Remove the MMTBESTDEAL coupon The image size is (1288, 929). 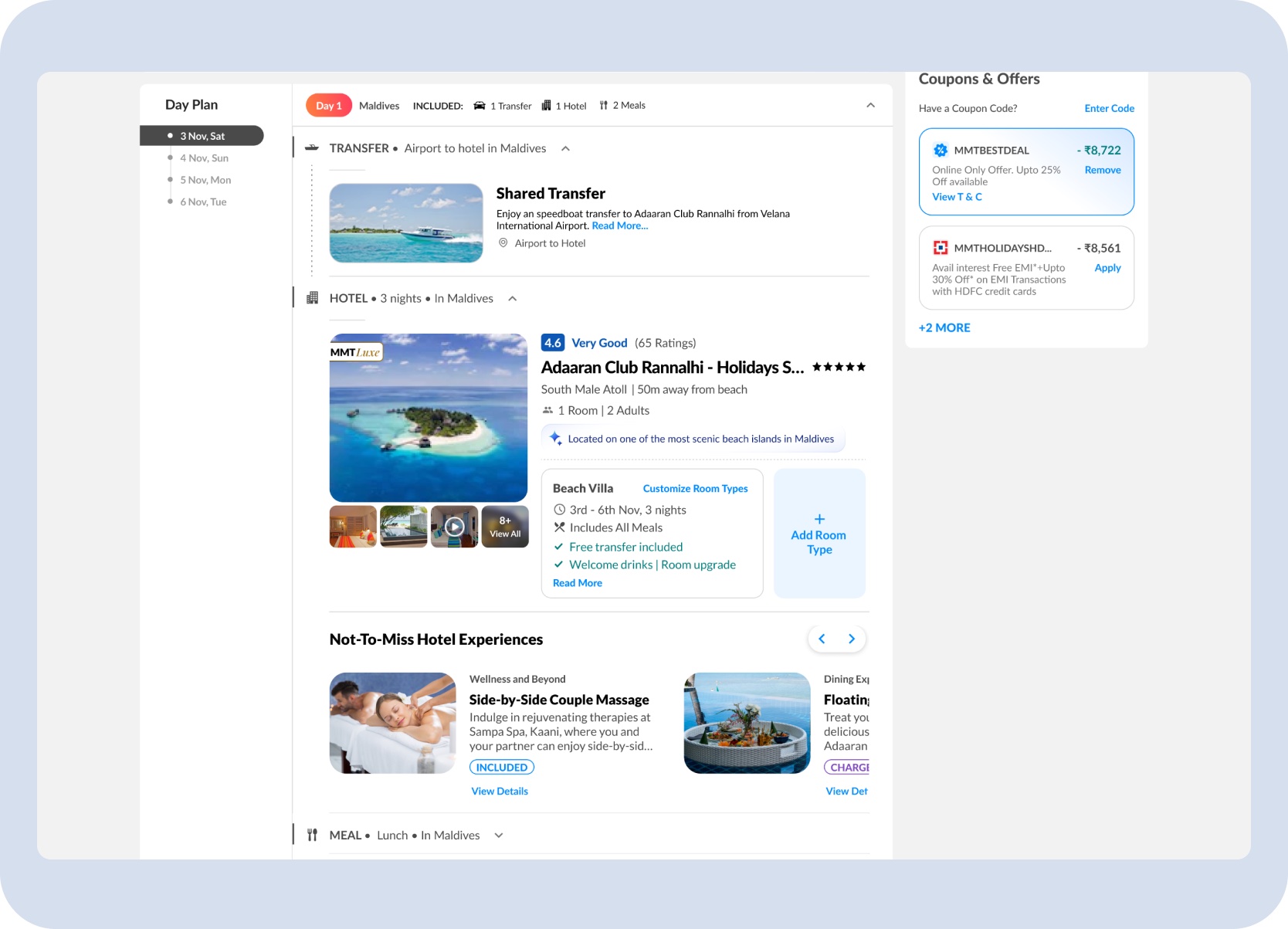pyautogui.click(x=1103, y=170)
